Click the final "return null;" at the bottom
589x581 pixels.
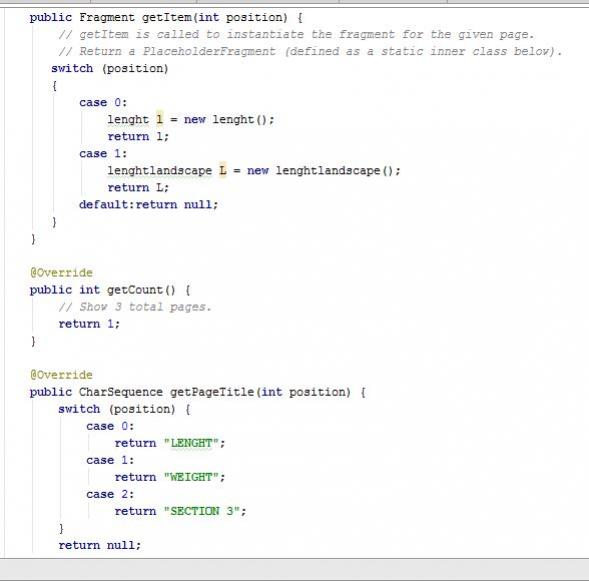tap(100, 545)
